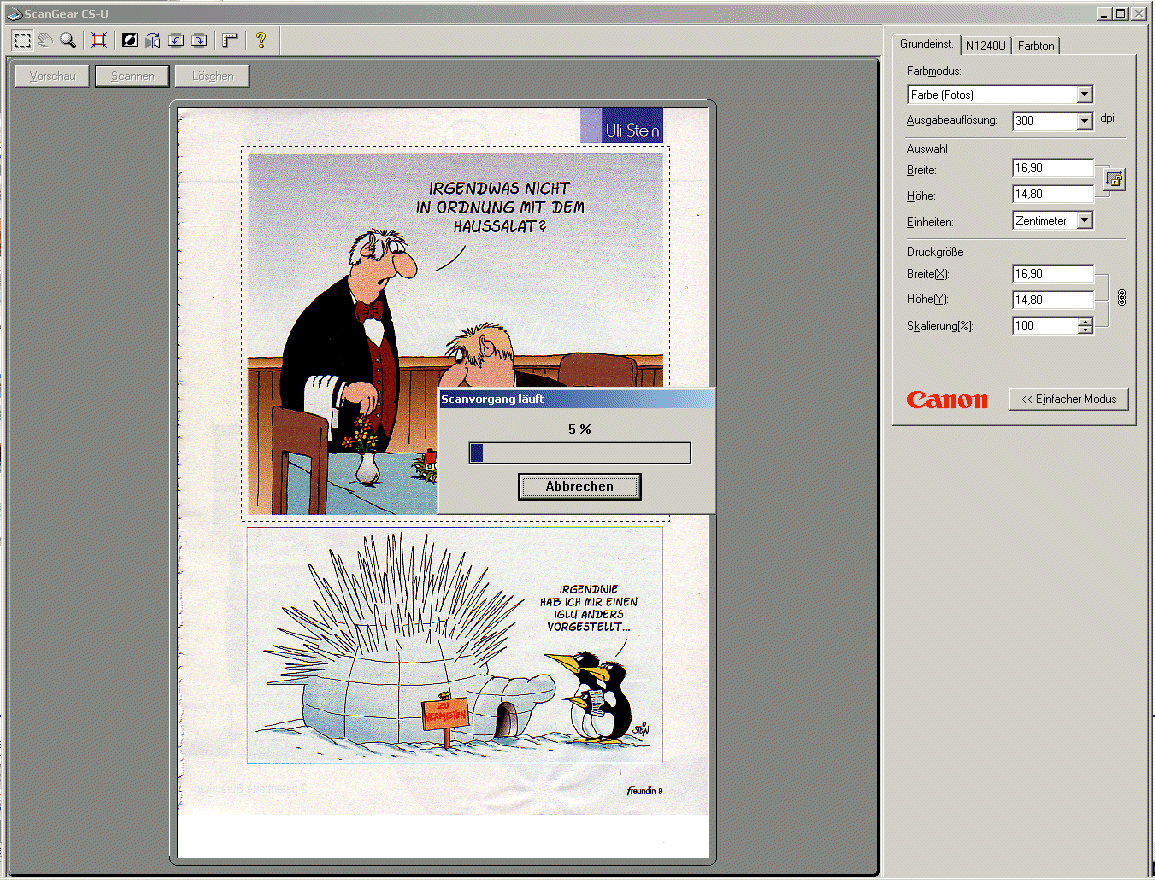Toggle the ruler display icon
Viewport: 1155px width, 880px height.
230,41
